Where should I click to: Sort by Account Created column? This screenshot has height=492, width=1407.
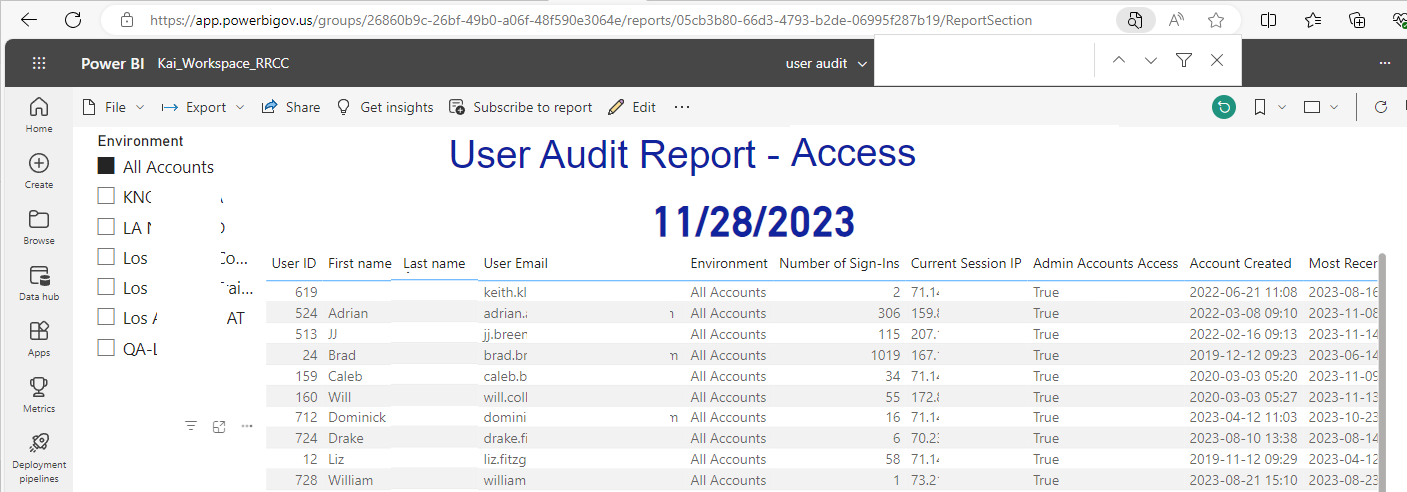tap(1240, 264)
